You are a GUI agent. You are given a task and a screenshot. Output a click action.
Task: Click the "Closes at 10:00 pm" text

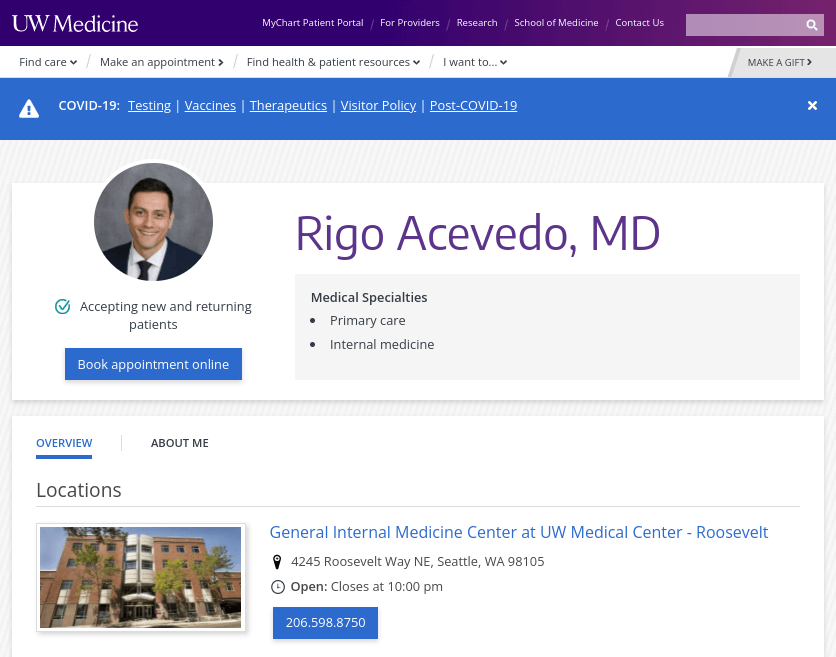387,587
